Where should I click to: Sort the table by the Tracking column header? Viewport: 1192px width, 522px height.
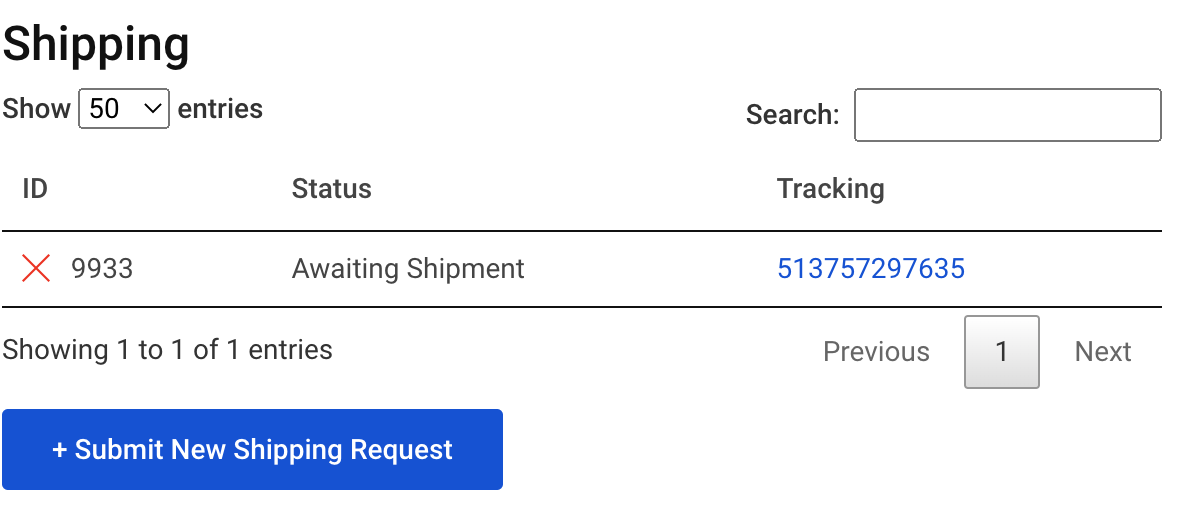[830, 189]
